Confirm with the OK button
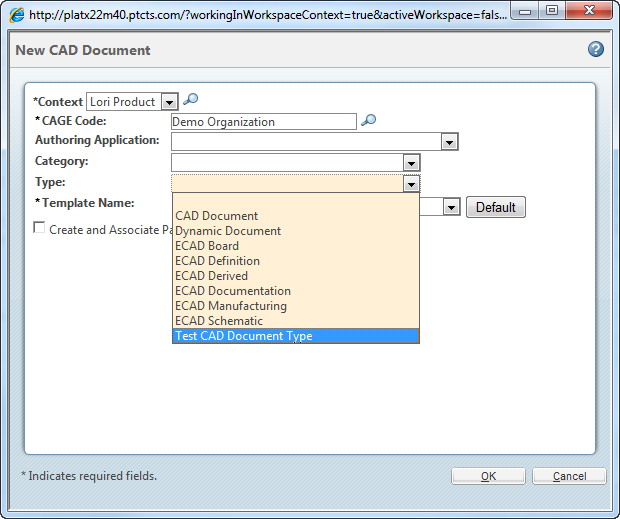 coord(488,476)
